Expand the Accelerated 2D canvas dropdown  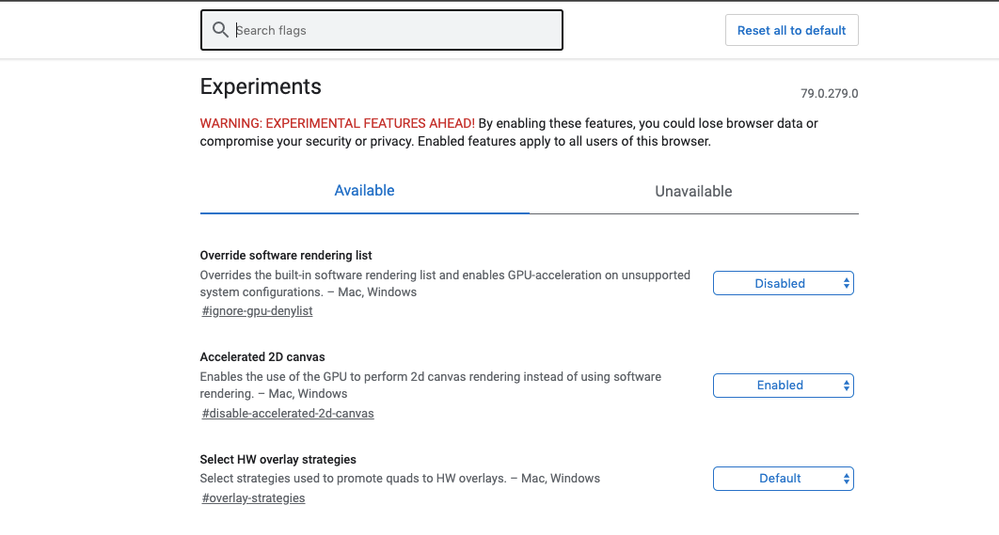(x=782, y=385)
